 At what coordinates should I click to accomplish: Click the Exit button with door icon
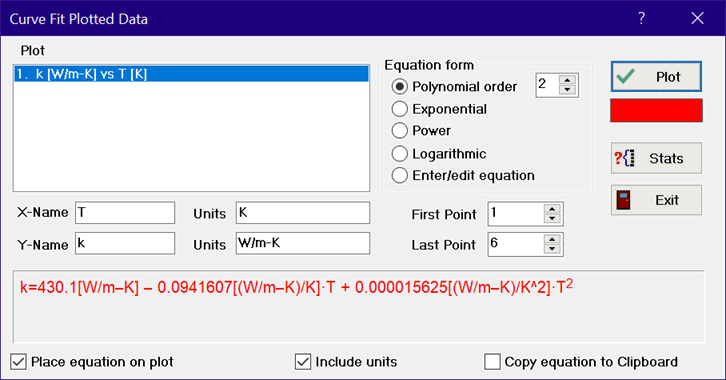(x=656, y=200)
